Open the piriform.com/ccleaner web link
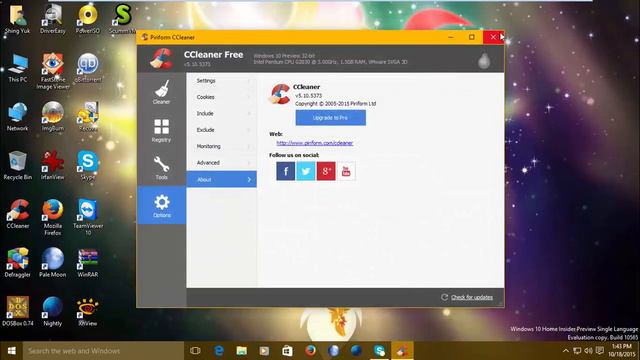 click(315, 143)
